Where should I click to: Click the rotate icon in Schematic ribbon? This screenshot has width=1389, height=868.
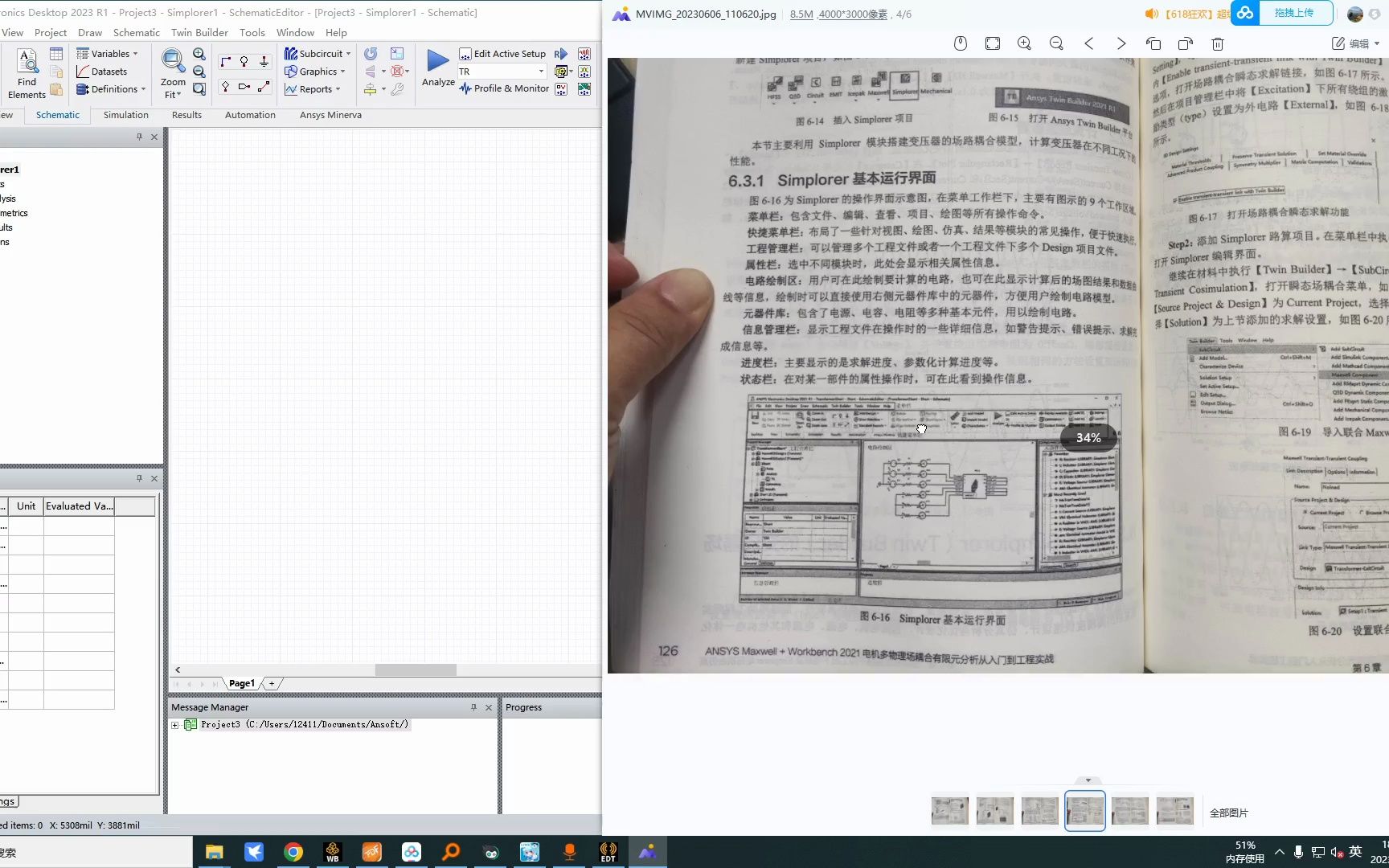[x=371, y=54]
